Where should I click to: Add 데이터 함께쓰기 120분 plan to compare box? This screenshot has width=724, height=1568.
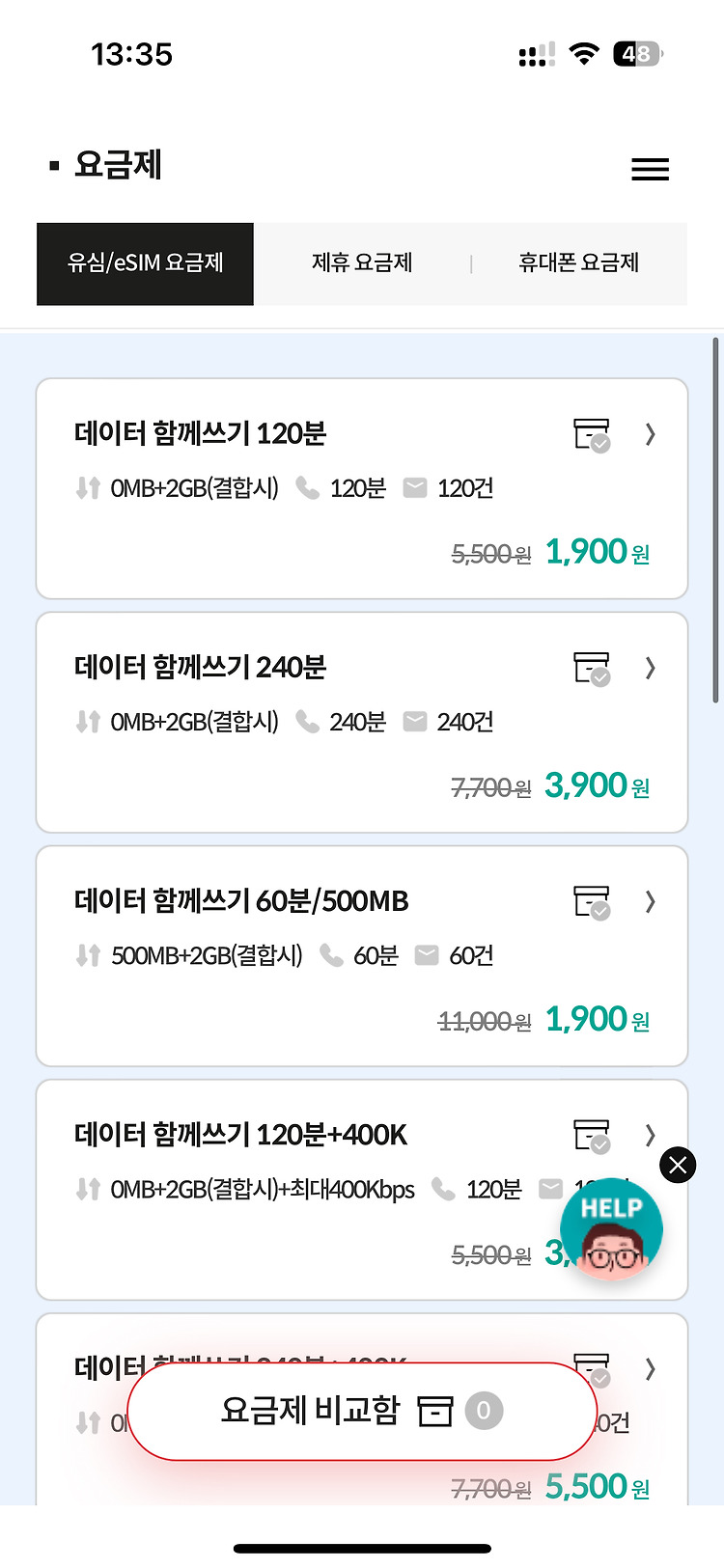(x=592, y=435)
